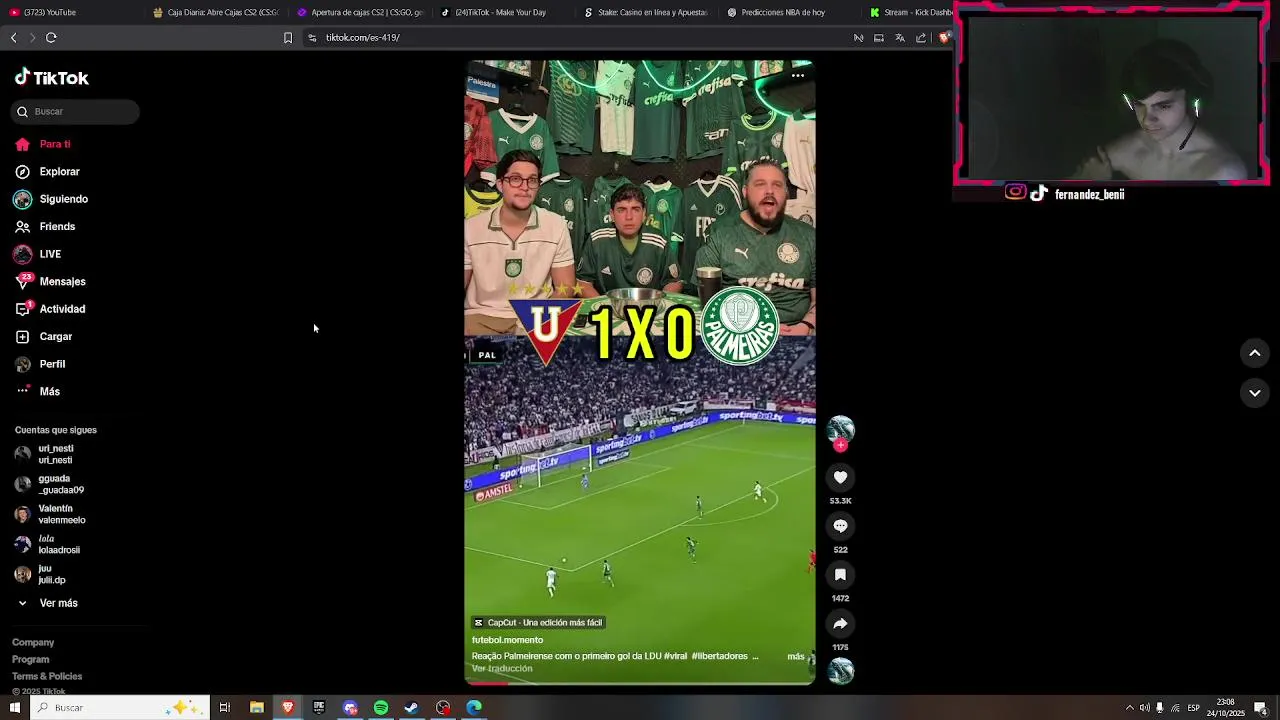Click the share page icon in address bar

coord(921,38)
